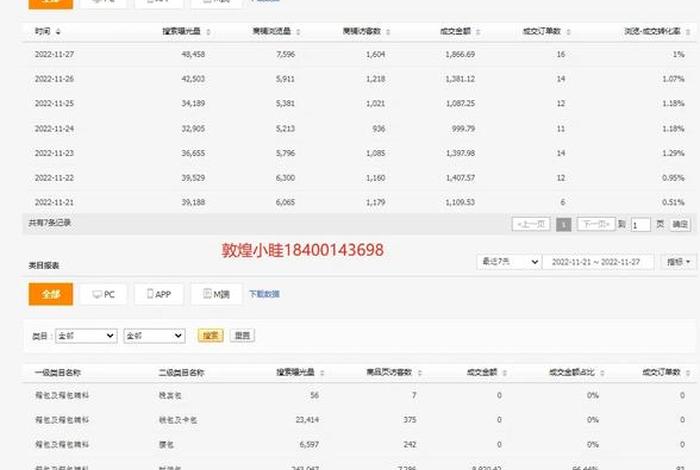The height and width of the screenshot is (470, 700).
Task: Go to next page 下一页
Action: 596,224
